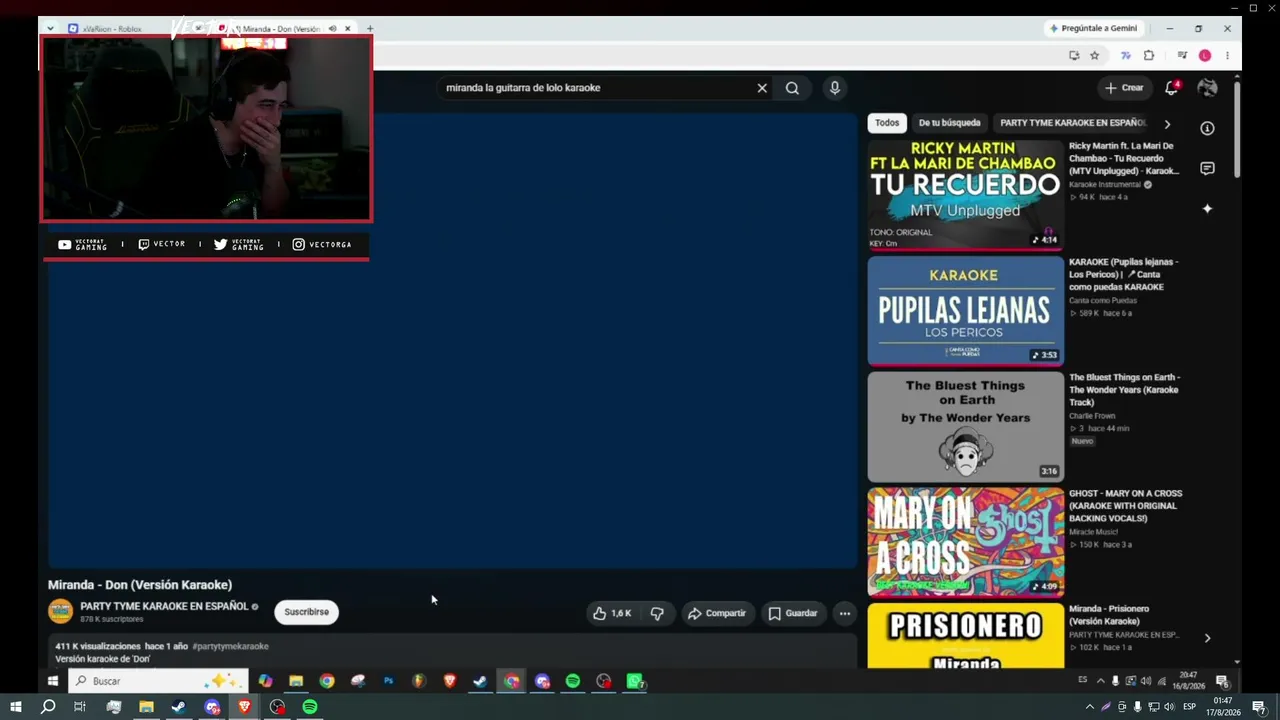Open the Prisionero karaoke thumbnail
Viewport: 1280px width, 720px height.
(x=965, y=635)
